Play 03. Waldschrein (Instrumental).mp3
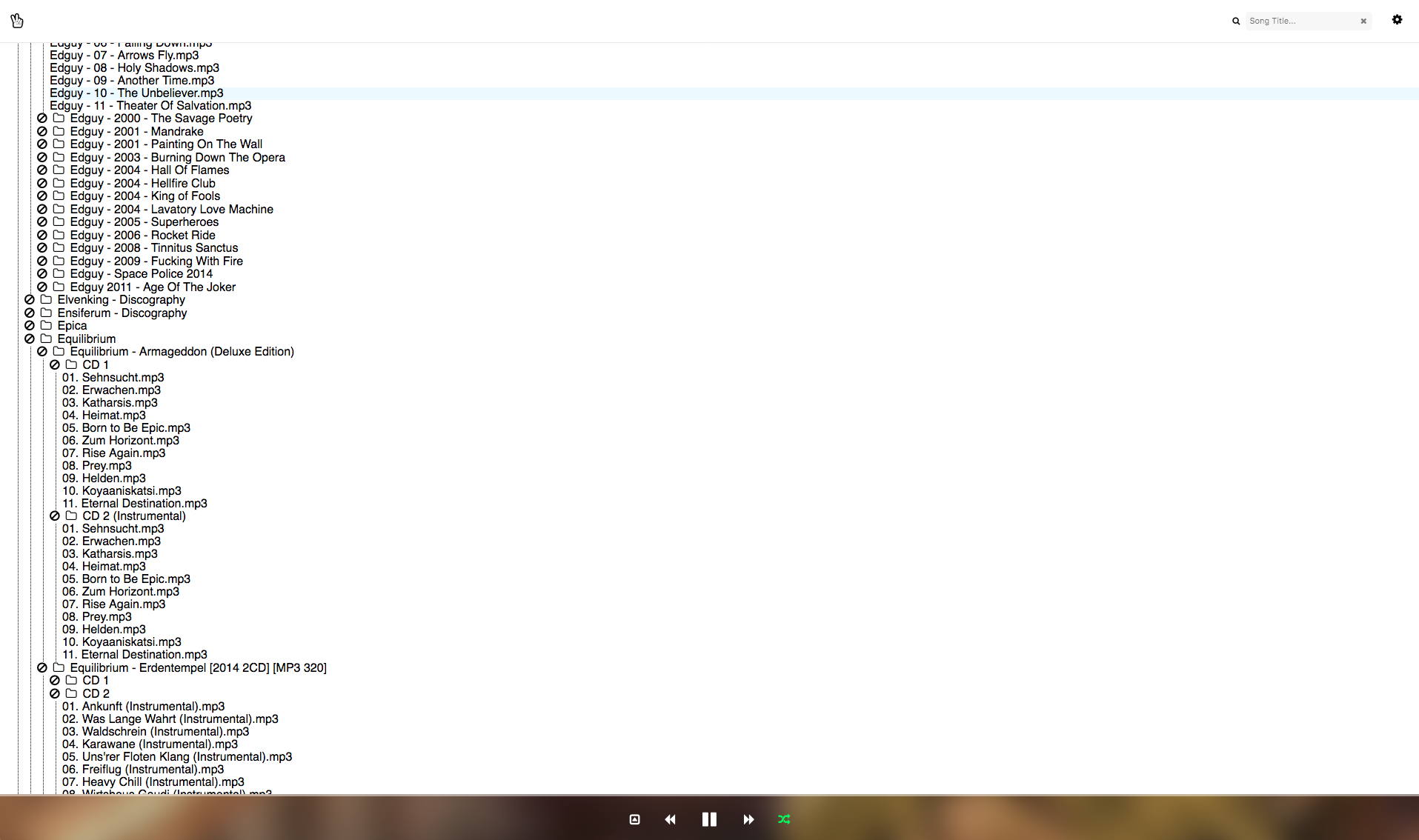The width and height of the screenshot is (1419, 840). coord(156,732)
